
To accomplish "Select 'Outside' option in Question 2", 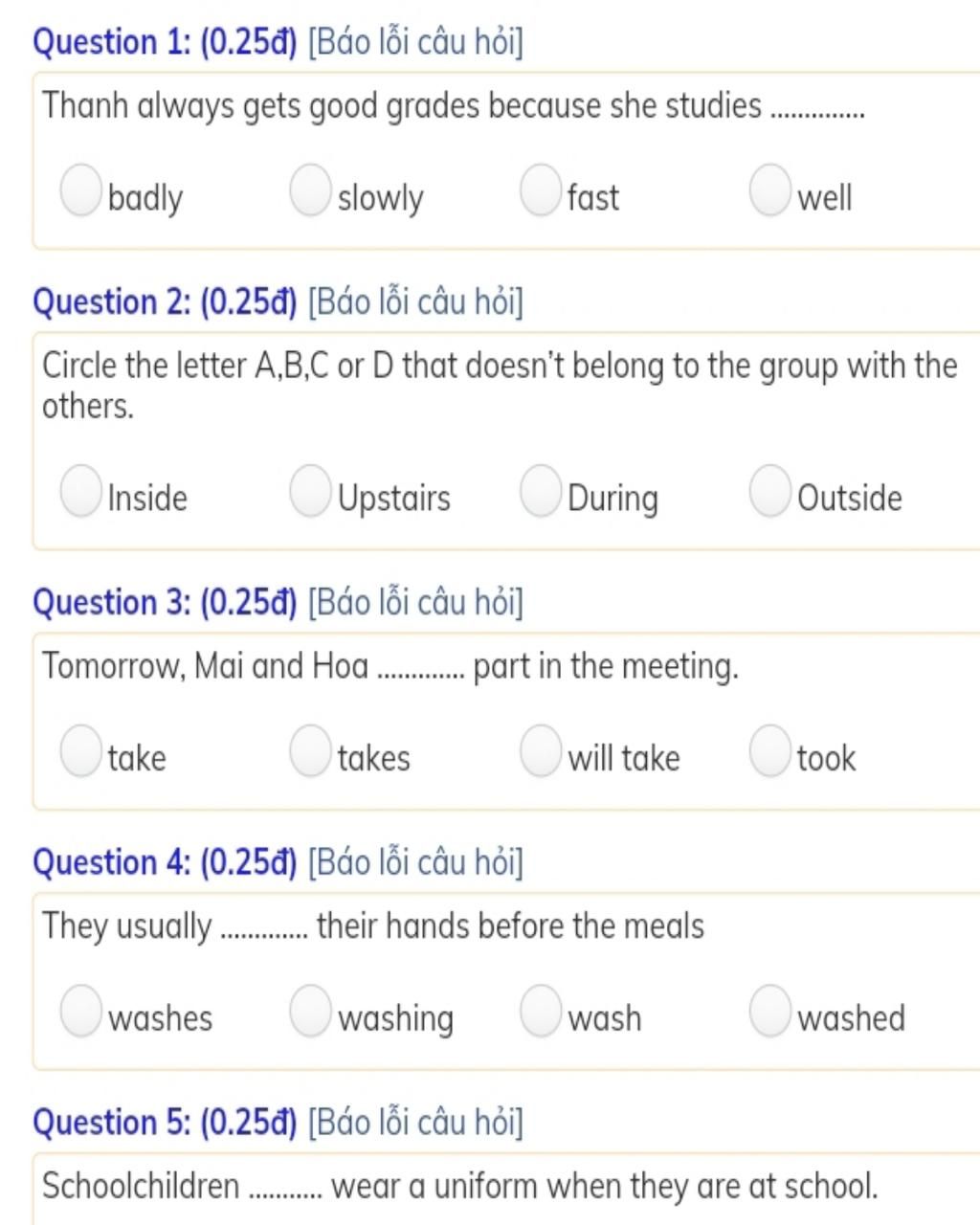I will (770, 490).
